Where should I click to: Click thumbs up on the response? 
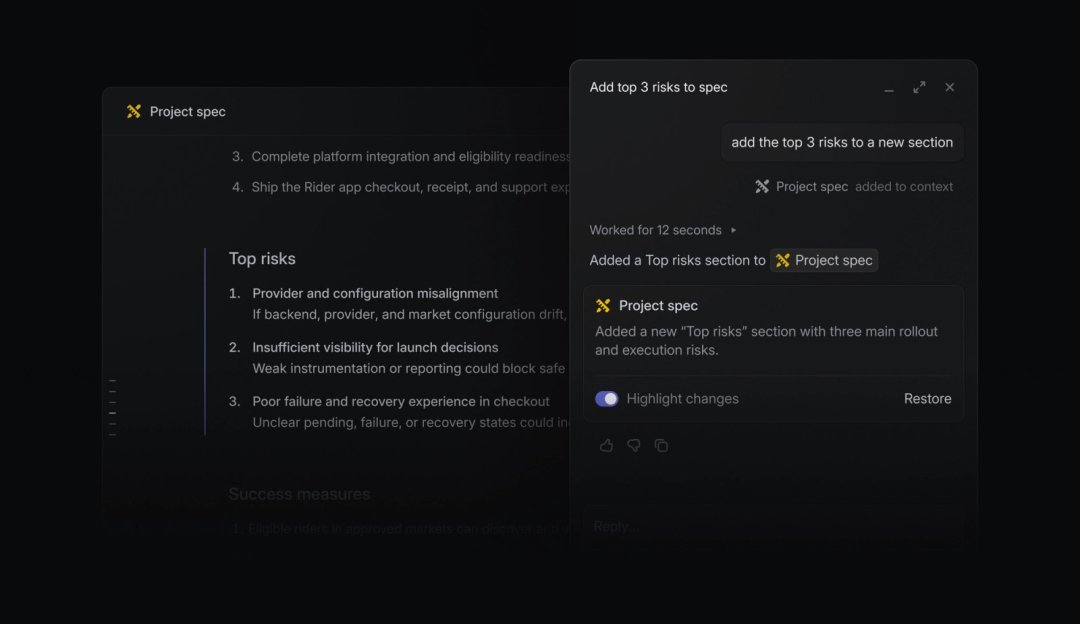[606, 446]
